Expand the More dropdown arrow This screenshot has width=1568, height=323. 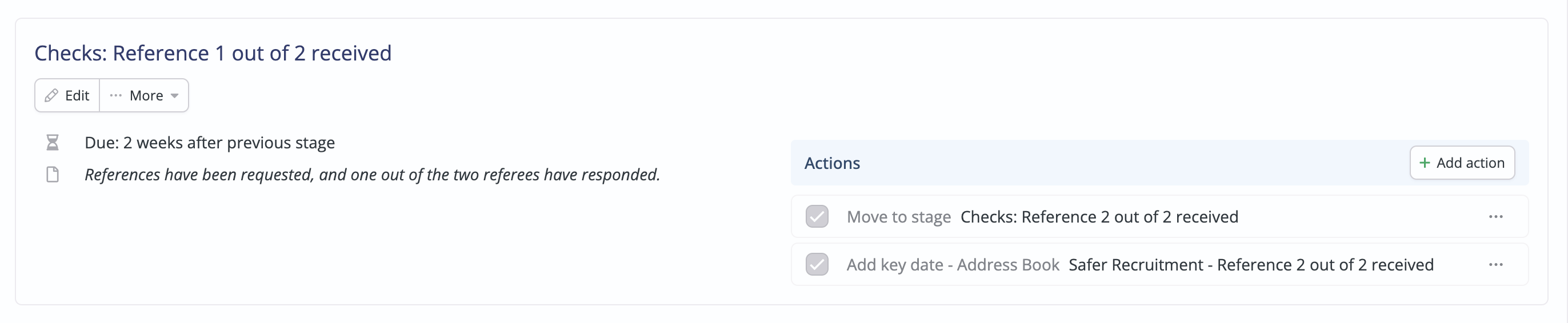point(175,96)
